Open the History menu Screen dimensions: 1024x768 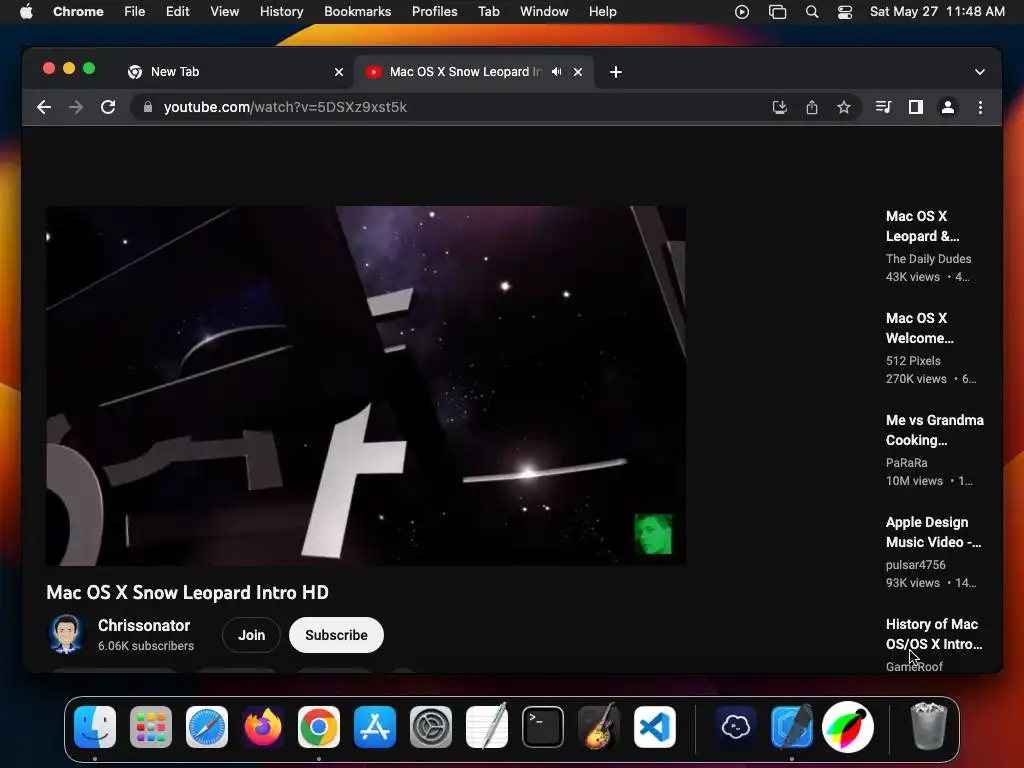(x=281, y=12)
